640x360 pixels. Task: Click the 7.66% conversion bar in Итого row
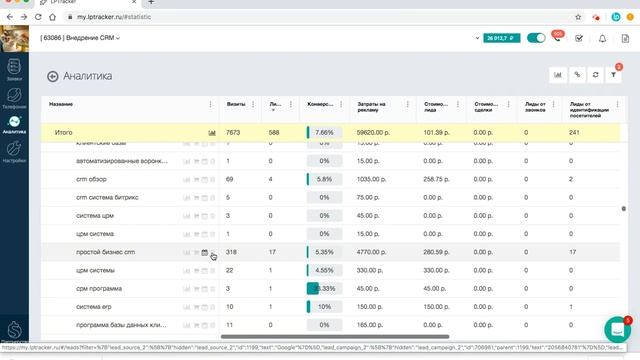(324, 133)
